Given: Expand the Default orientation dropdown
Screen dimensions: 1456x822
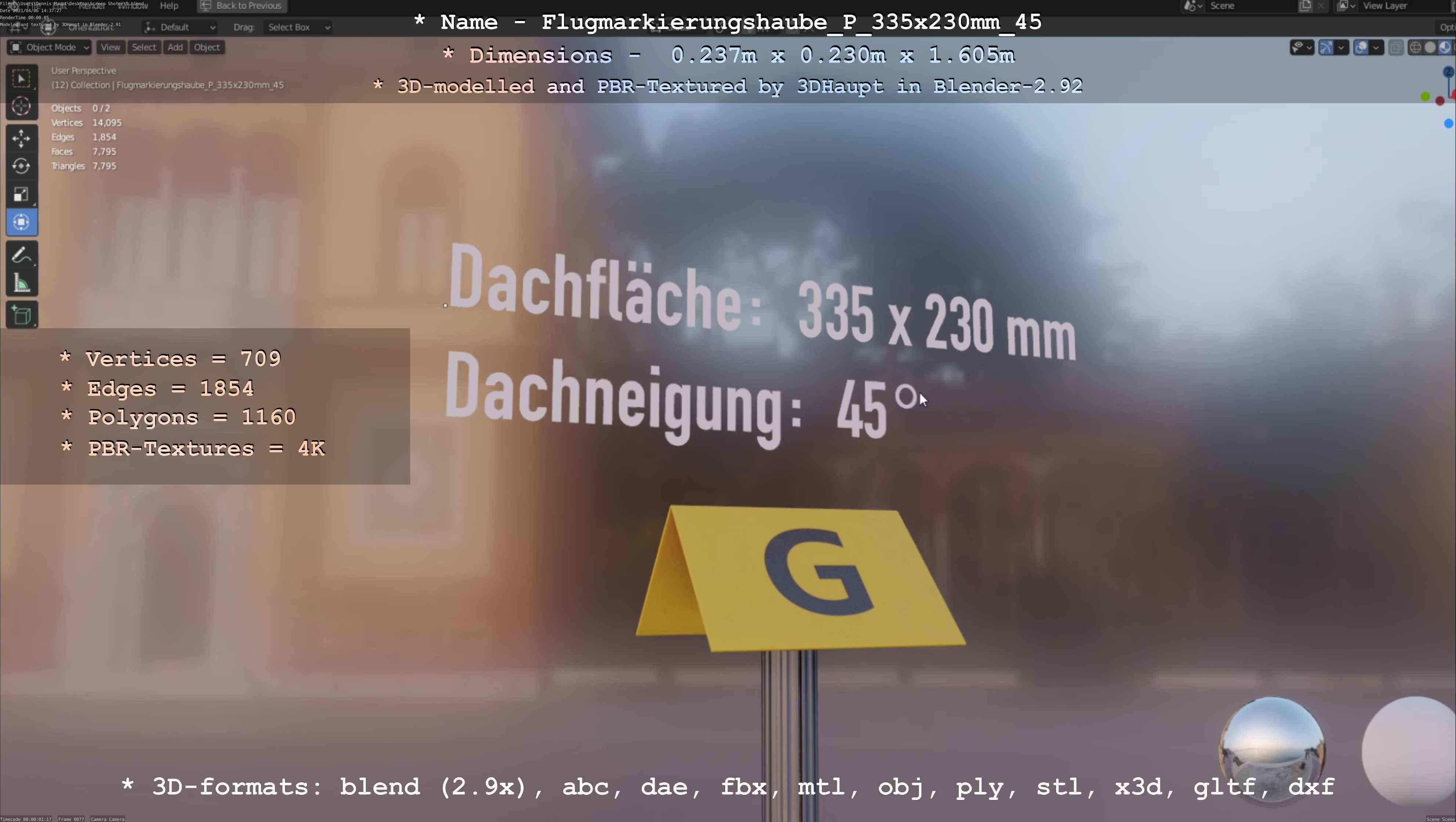Looking at the screenshot, I should (180, 27).
